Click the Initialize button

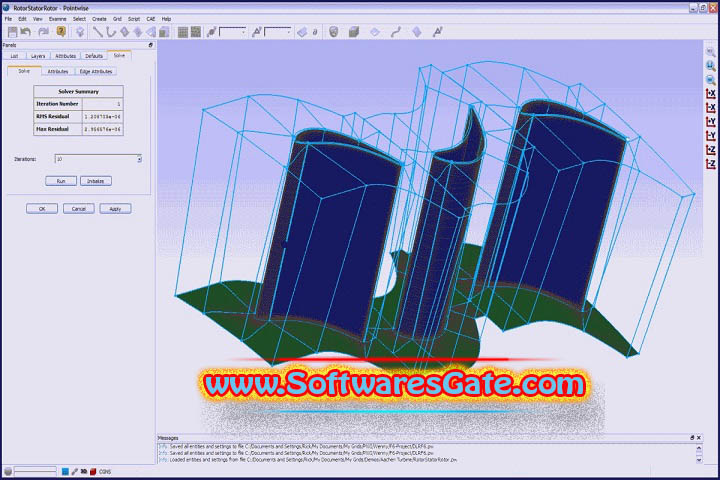tap(96, 181)
